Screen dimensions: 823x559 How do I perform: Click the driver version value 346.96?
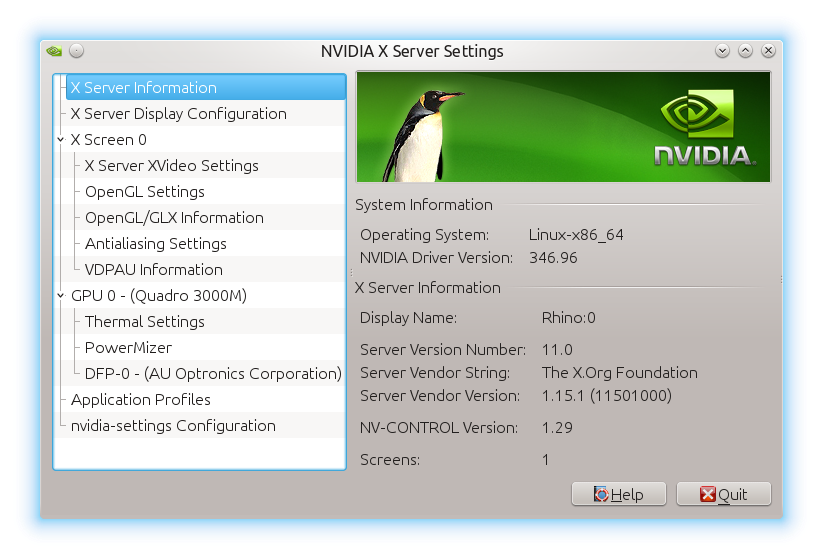point(553,258)
